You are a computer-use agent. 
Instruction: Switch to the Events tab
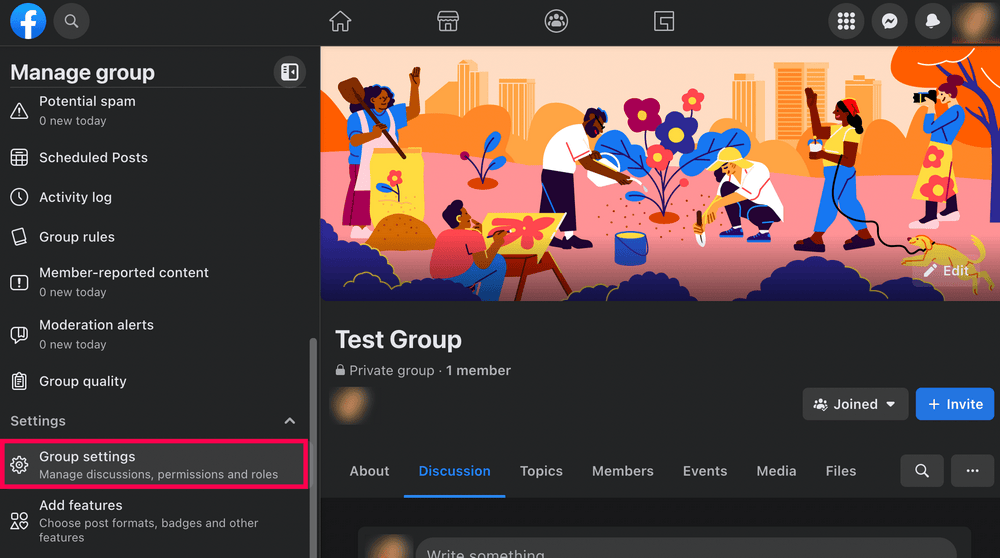pyautogui.click(x=704, y=471)
